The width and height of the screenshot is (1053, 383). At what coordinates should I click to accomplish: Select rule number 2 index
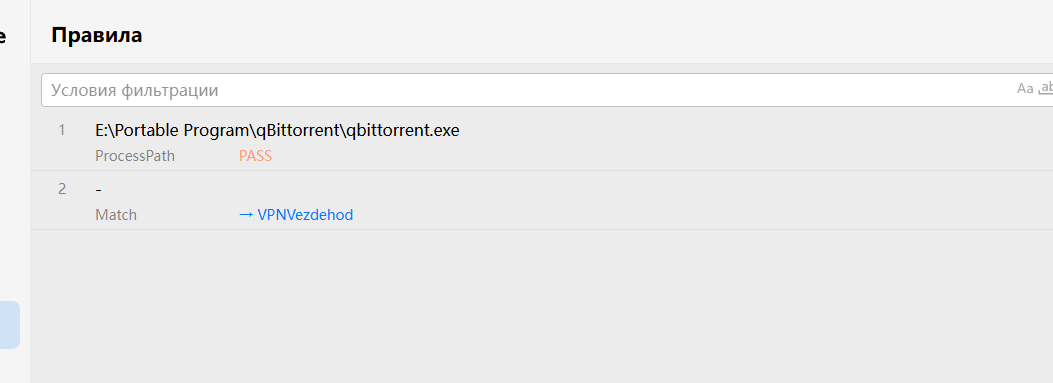[x=62, y=189]
